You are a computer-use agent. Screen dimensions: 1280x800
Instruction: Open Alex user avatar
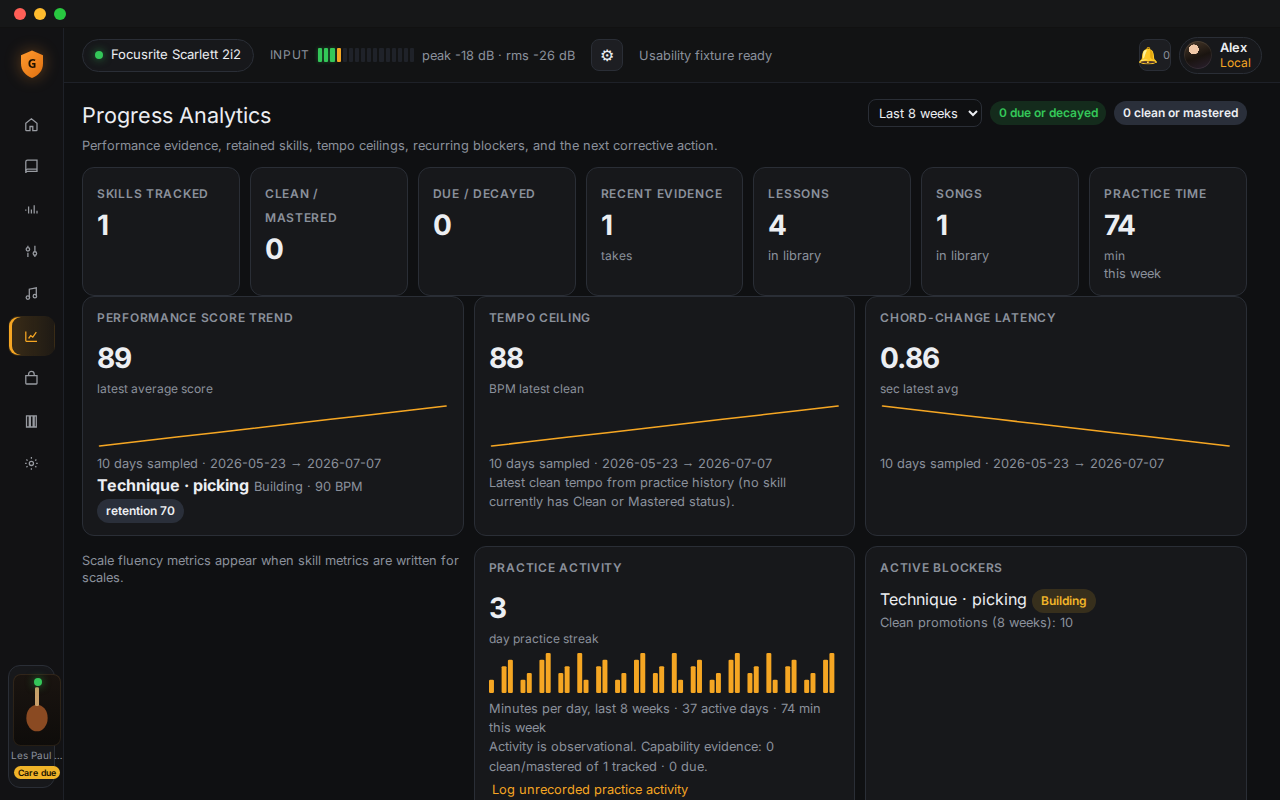pos(1198,55)
